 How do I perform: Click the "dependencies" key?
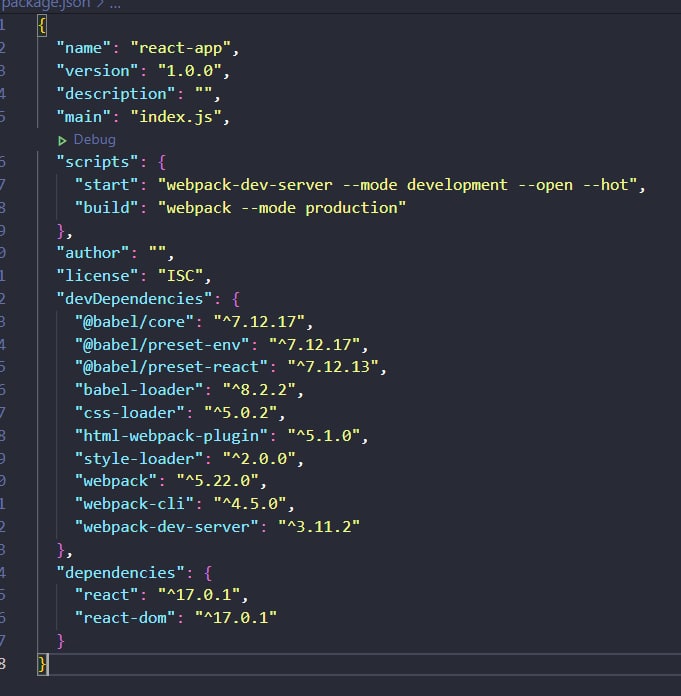pyautogui.click(x=120, y=573)
